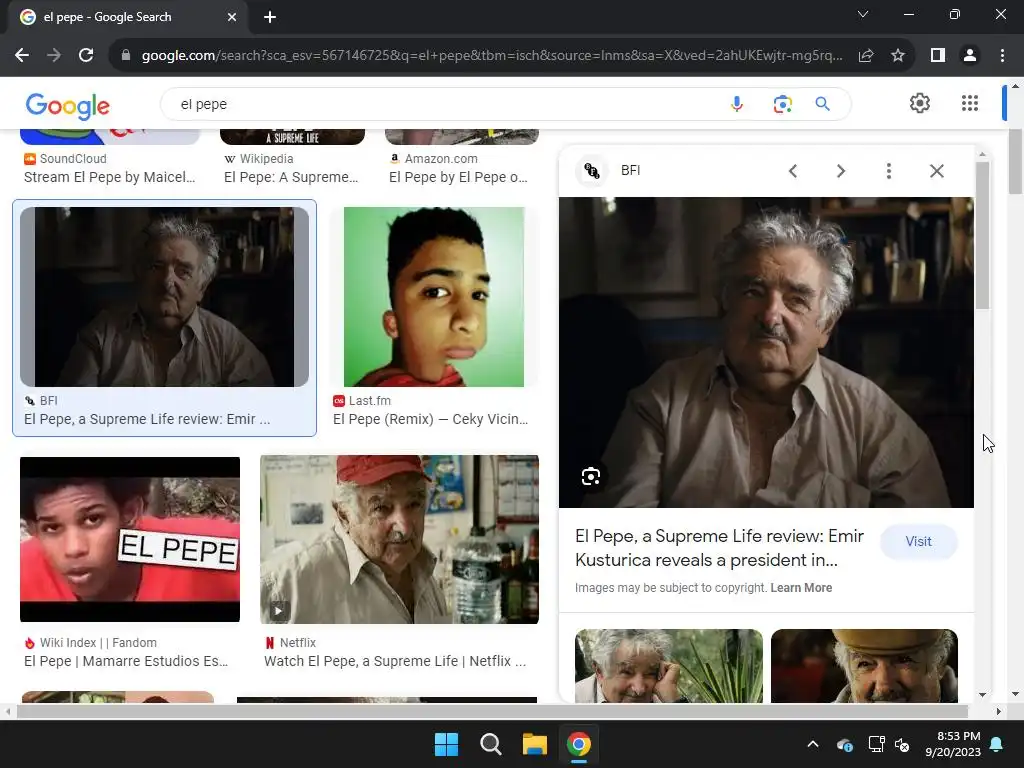1024x768 pixels.
Task: Click the Lens icon on preview image
Action: pyautogui.click(x=591, y=476)
